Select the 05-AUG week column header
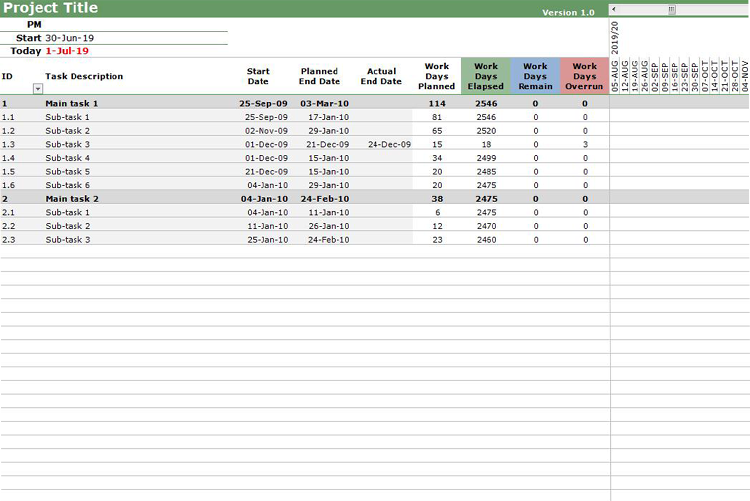This screenshot has width=750, height=501. pos(616,75)
